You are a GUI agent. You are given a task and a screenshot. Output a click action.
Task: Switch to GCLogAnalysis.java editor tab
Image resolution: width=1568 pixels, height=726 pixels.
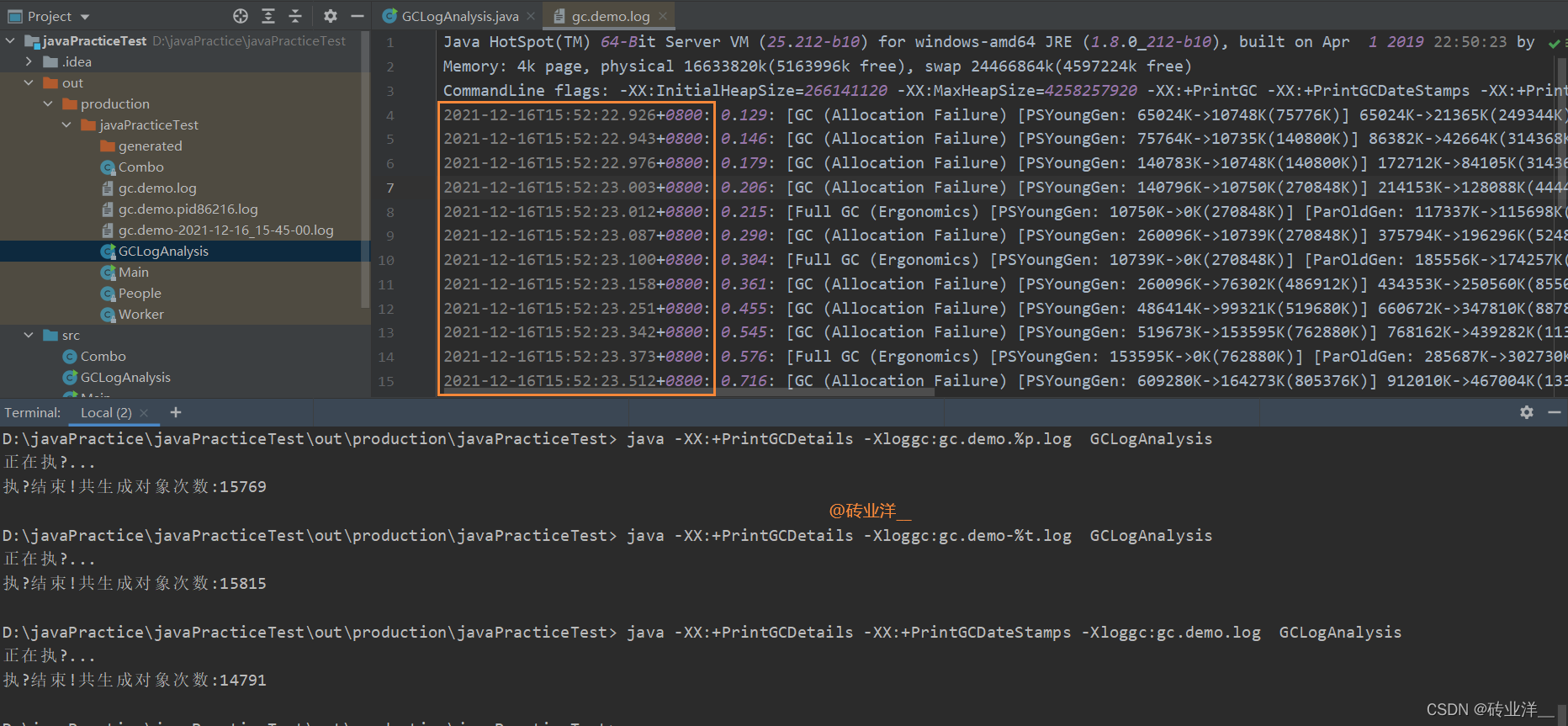coord(459,16)
